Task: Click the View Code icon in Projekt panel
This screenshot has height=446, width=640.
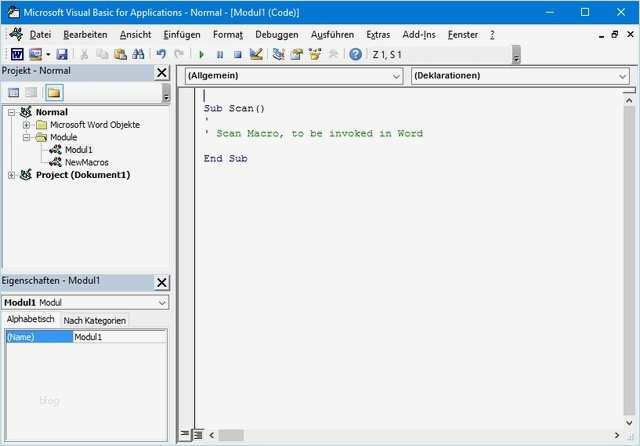Action: point(14,92)
